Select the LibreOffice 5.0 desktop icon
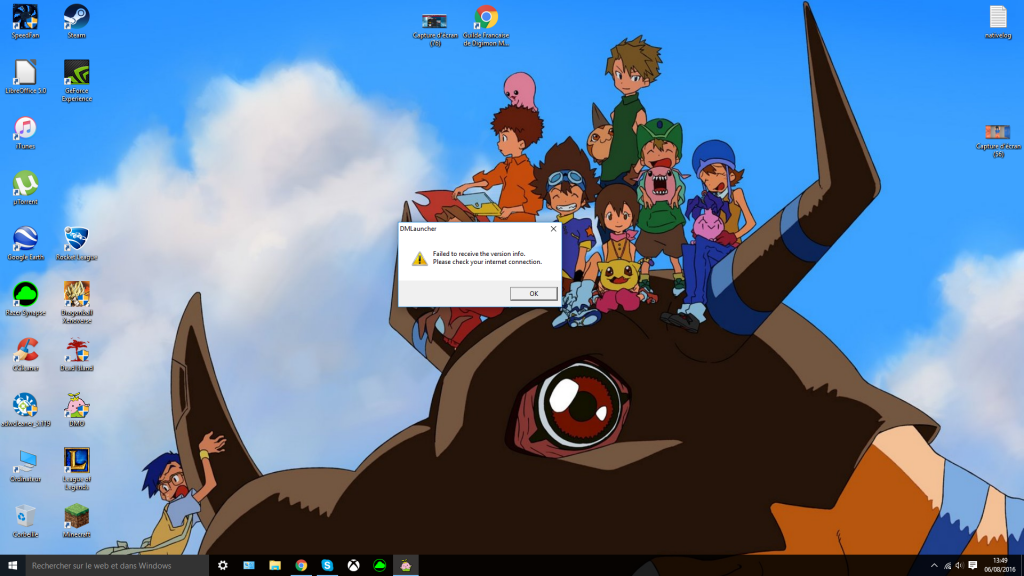 tap(25, 77)
